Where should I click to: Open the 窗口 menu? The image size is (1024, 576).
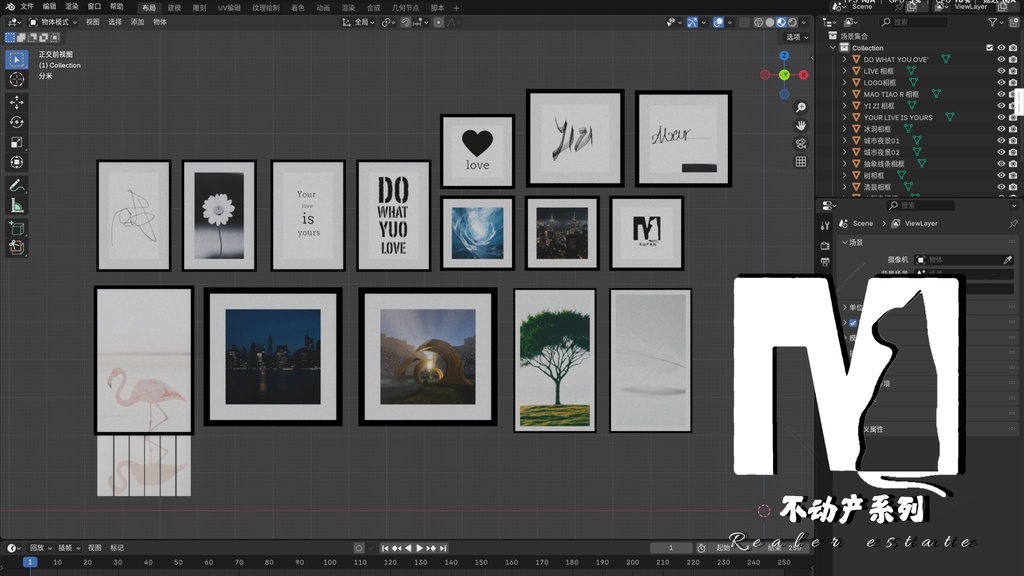[94, 7]
